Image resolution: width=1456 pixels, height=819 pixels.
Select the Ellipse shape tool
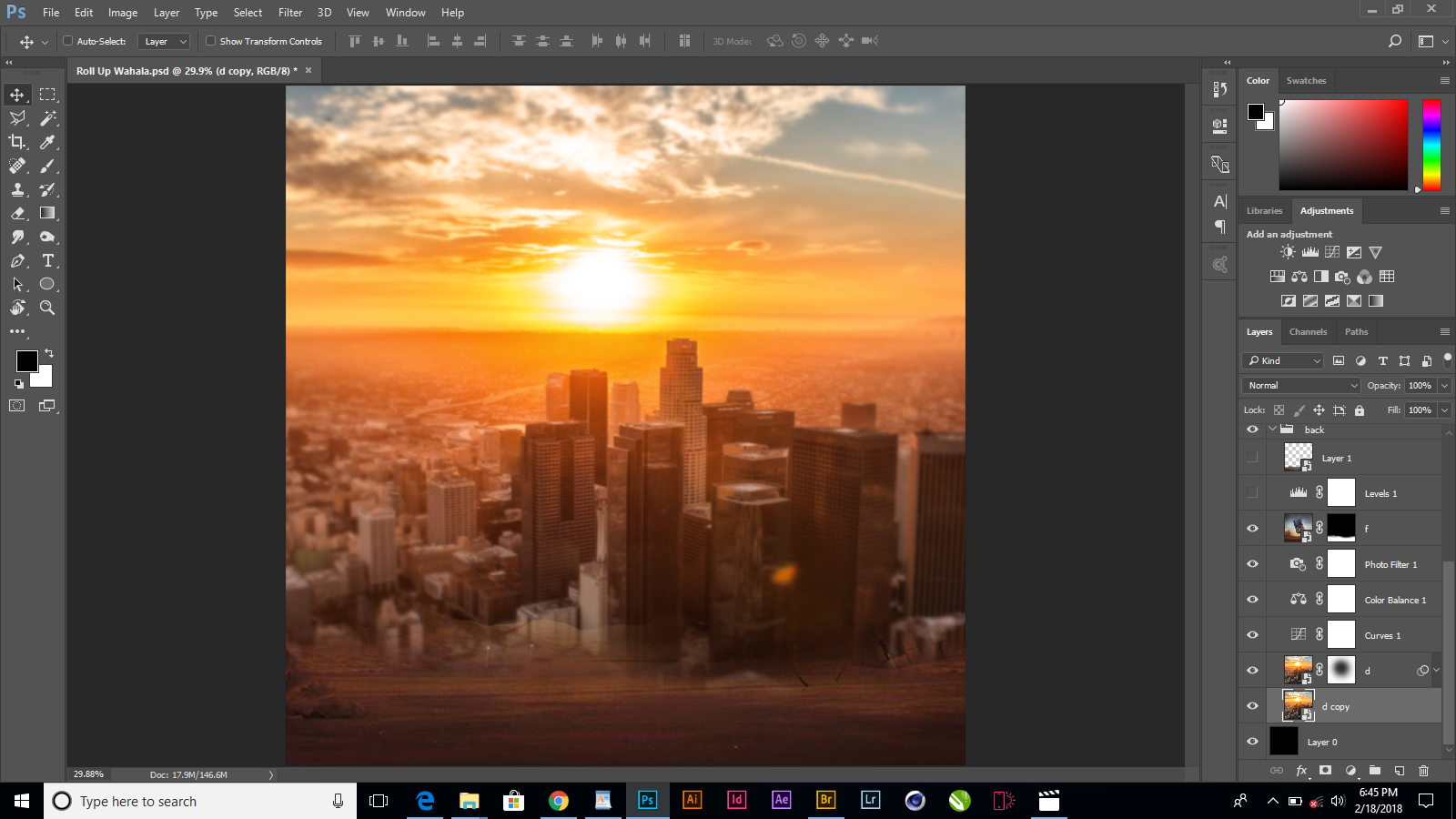47,284
